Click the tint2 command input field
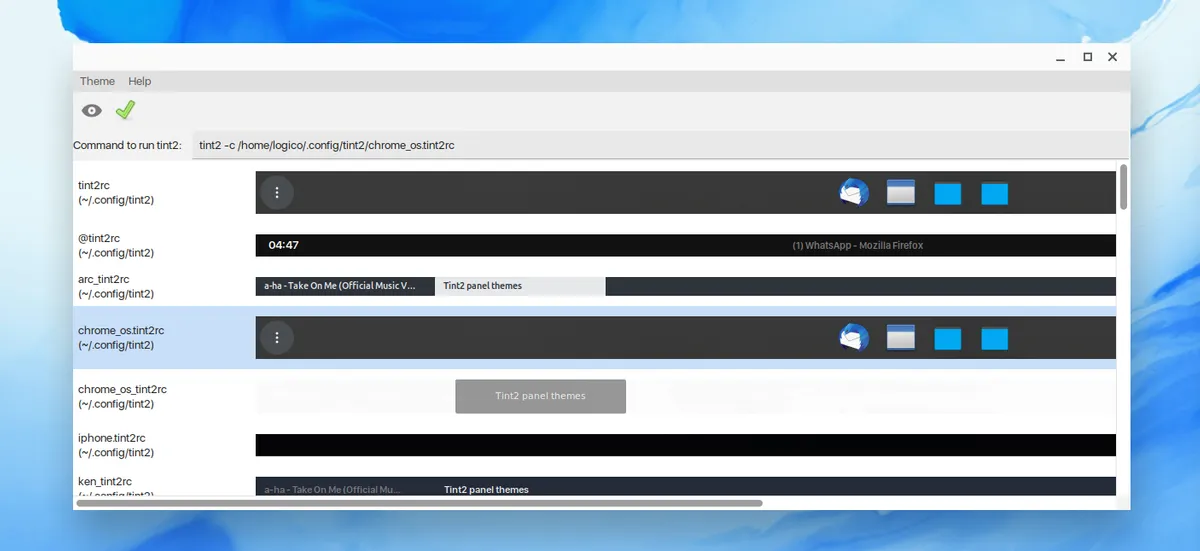 pyautogui.click(x=660, y=145)
